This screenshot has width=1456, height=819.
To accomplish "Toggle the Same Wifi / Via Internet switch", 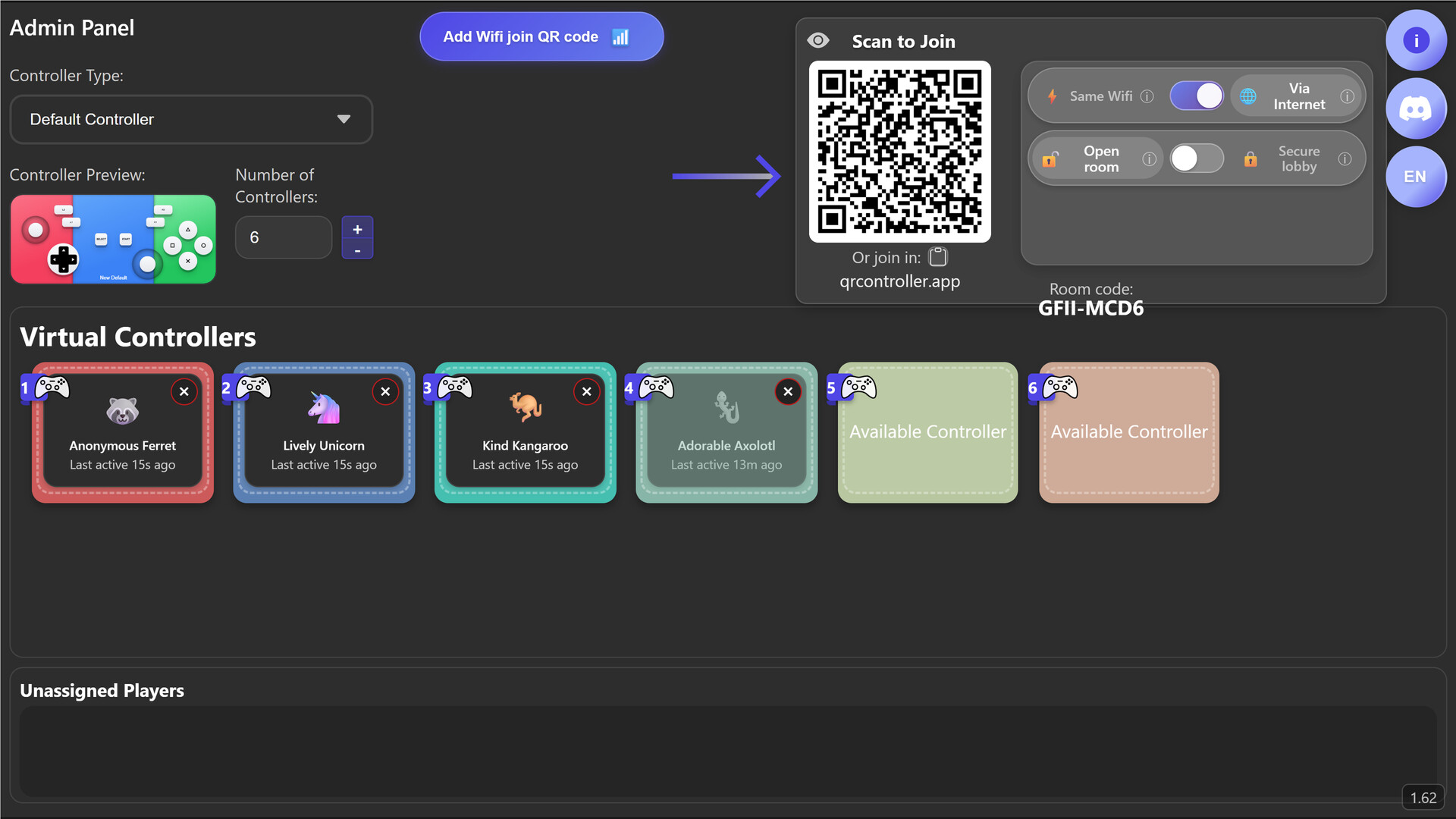I will [x=1197, y=96].
